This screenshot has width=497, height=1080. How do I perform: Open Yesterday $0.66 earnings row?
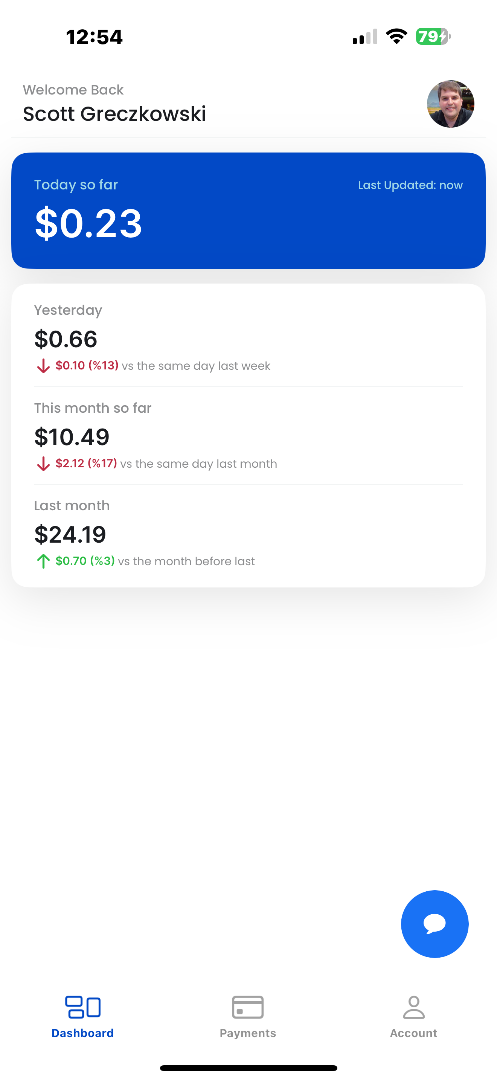[x=248, y=338]
